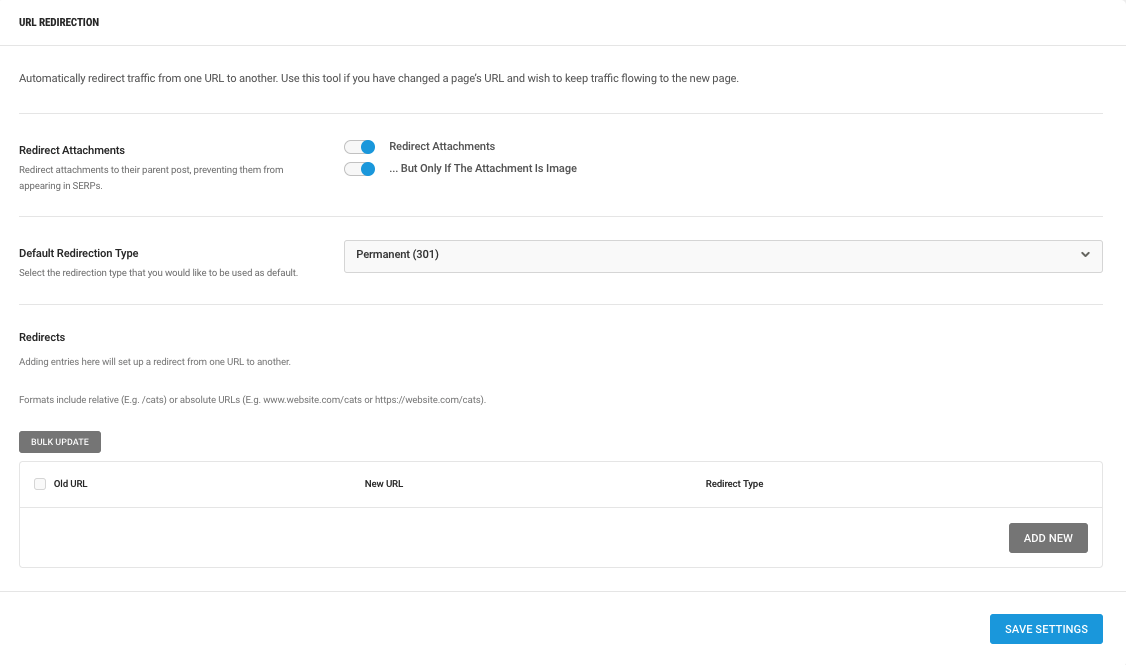Click the URL Redirection page title

tap(59, 22)
